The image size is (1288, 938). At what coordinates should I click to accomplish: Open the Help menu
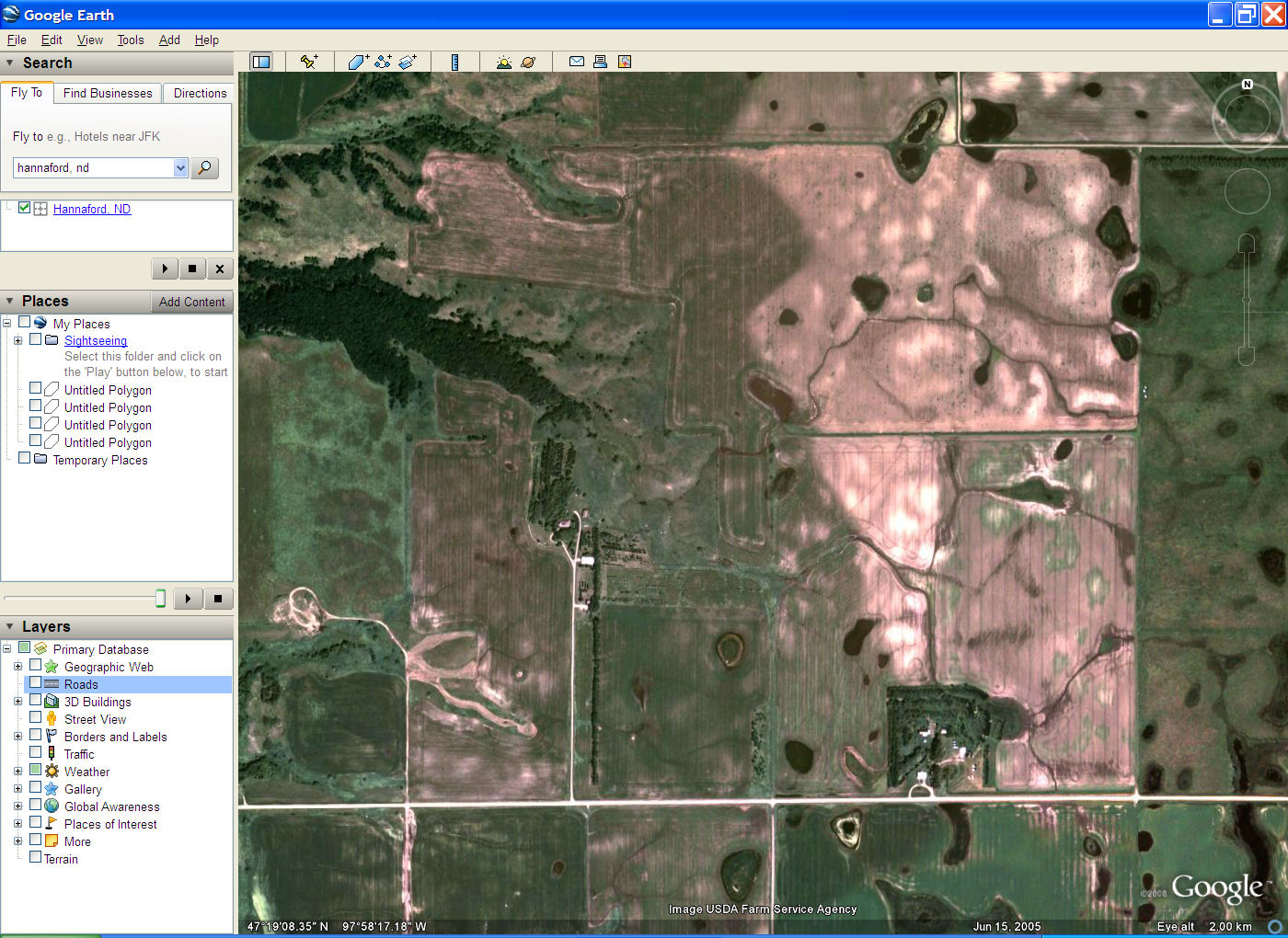(x=207, y=40)
